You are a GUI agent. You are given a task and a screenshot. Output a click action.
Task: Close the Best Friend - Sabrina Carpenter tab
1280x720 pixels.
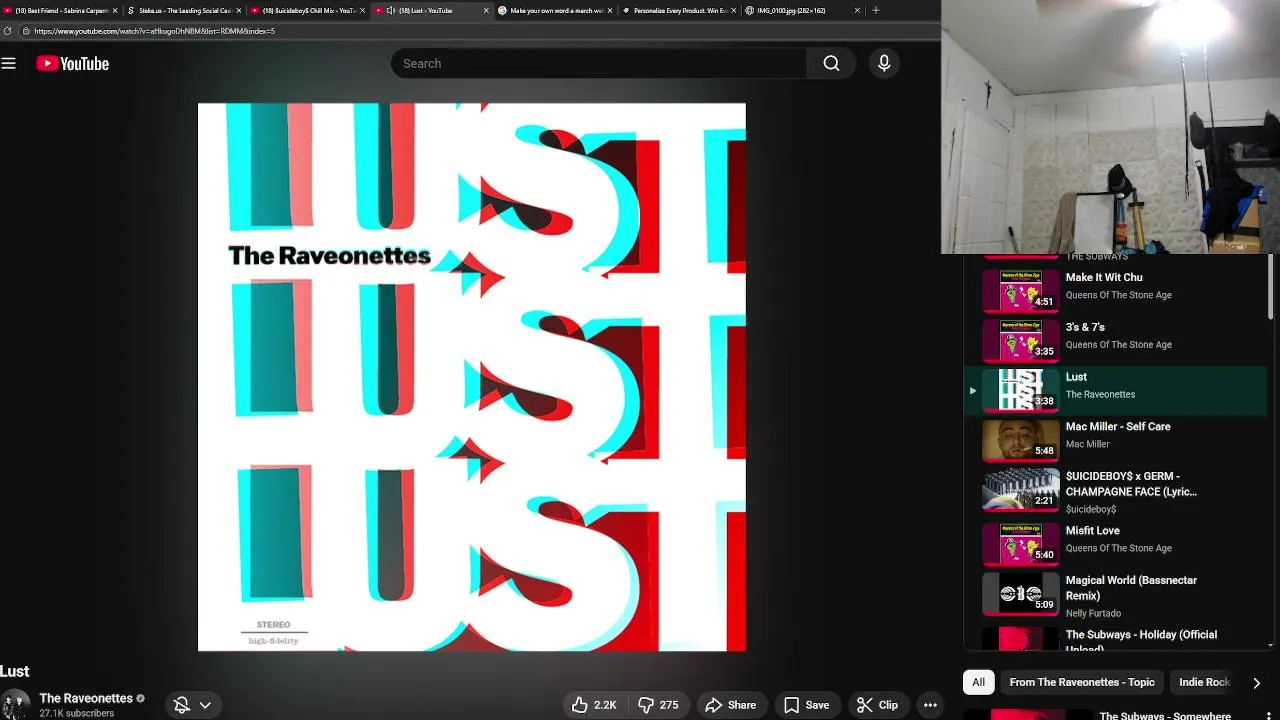(x=115, y=10)
